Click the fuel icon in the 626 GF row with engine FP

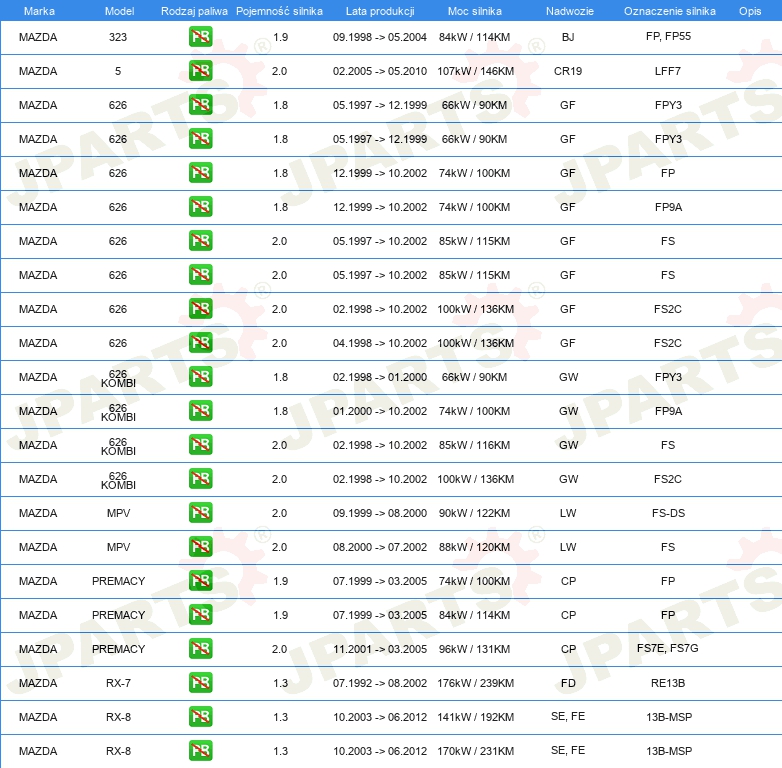(x=200, y=173)
